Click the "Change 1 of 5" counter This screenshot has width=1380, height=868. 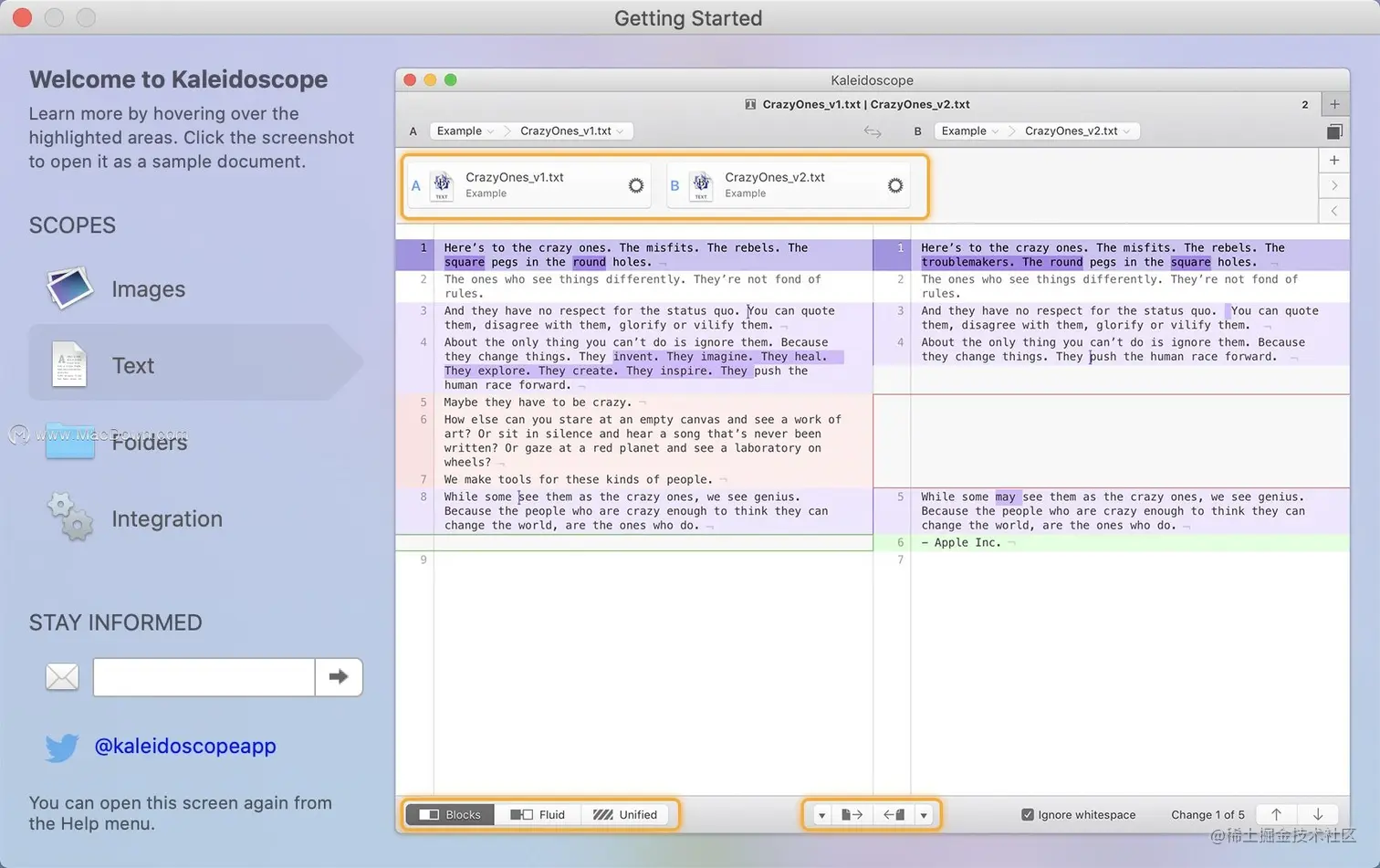(1207, 815)
